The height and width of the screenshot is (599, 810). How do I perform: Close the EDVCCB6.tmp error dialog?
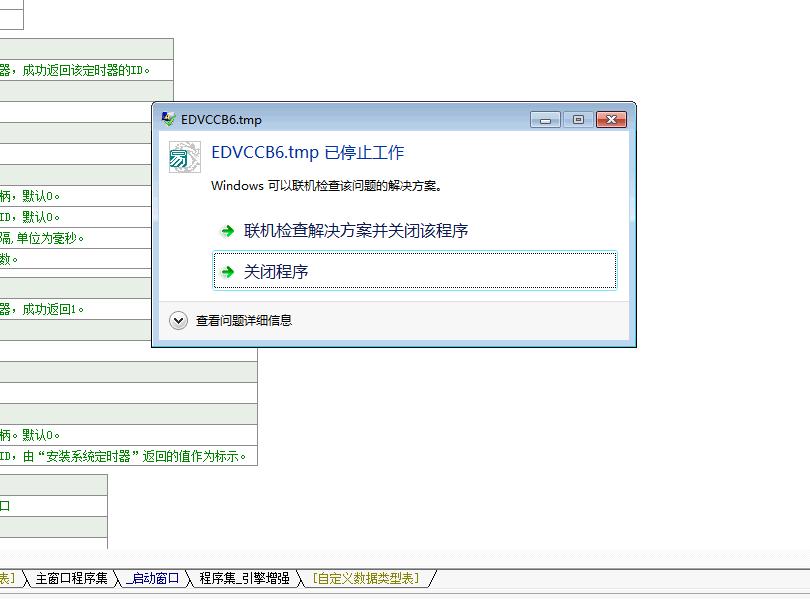pos(611,120)
